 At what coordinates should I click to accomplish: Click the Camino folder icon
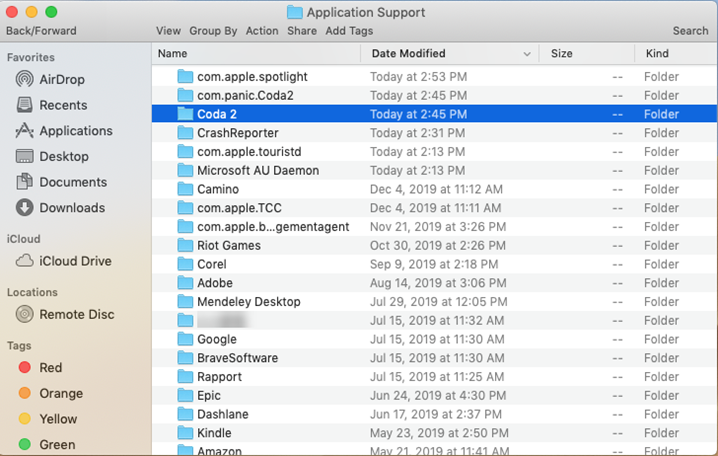pyautogui.click(x=185, y=189)
